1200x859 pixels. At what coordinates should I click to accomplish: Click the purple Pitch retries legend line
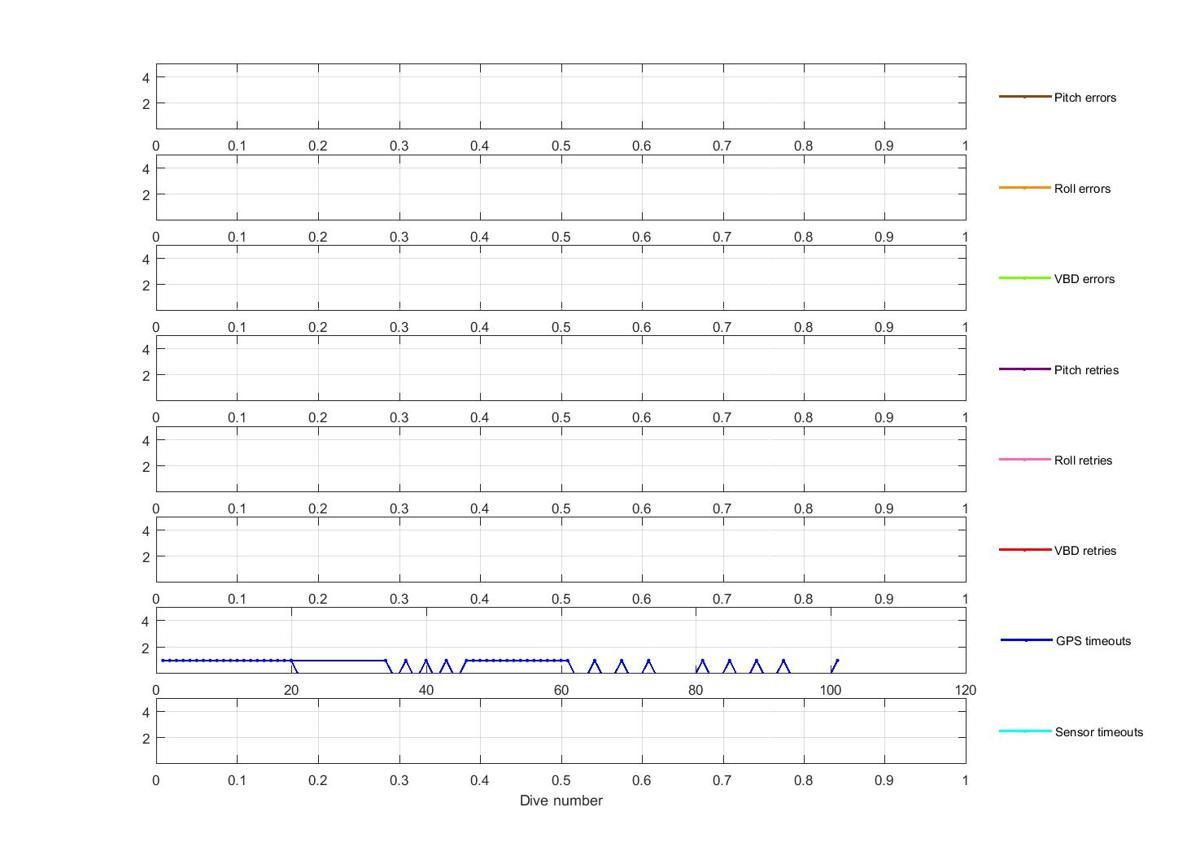coord(1025,369)
